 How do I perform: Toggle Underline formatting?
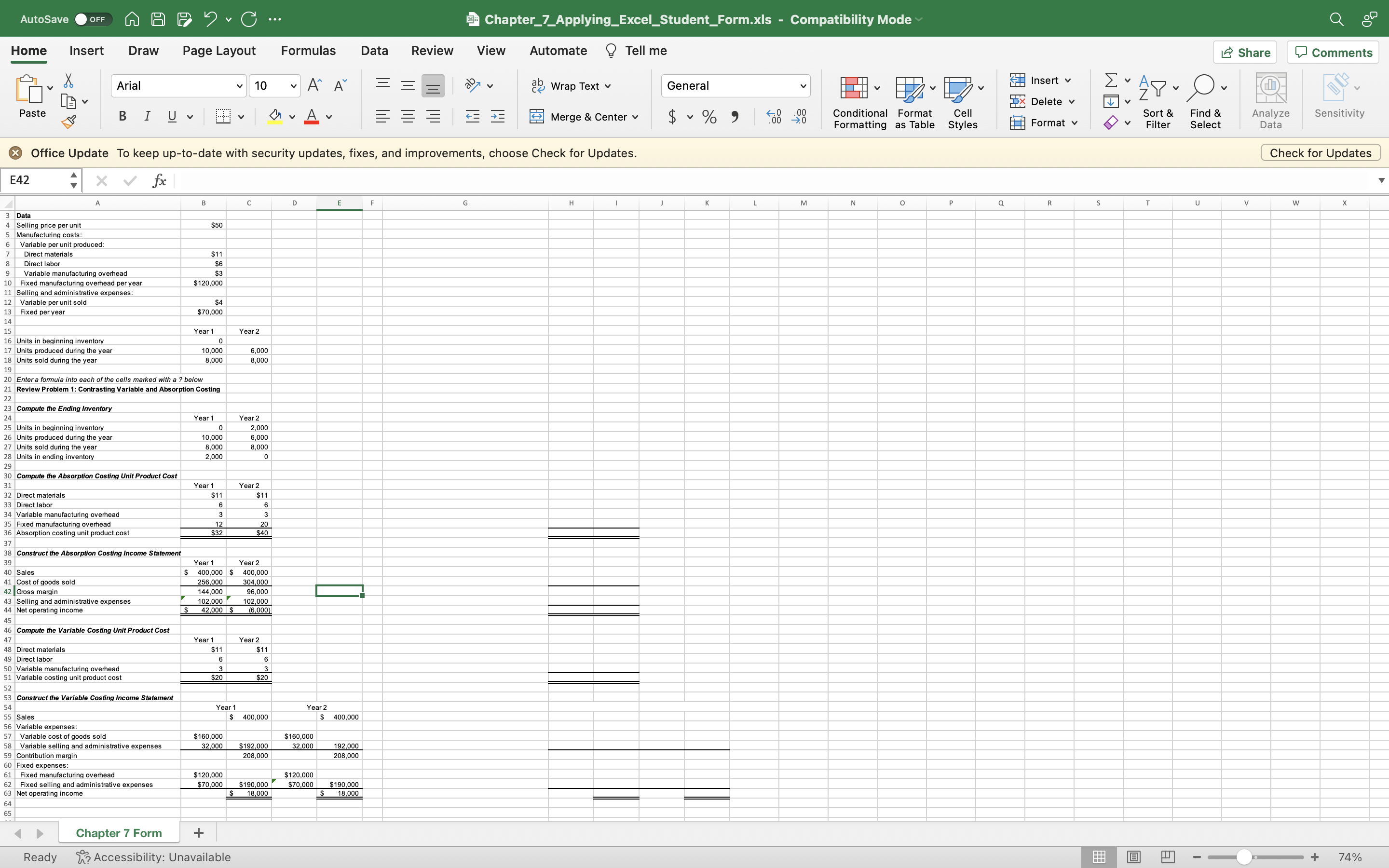[x=172, y=117]
